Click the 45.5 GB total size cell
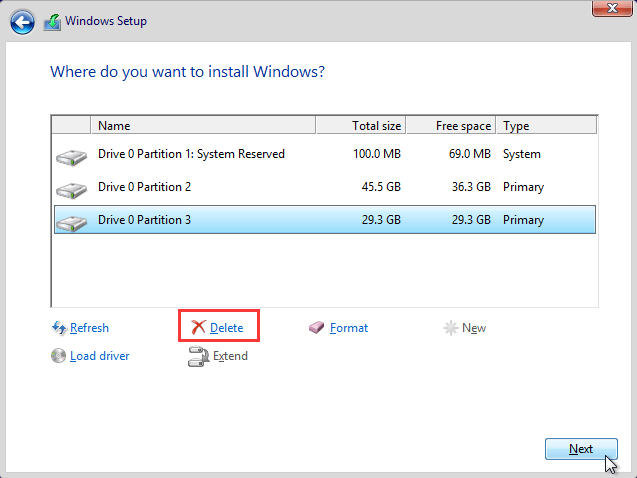637x478 pixels. (381, 187)
